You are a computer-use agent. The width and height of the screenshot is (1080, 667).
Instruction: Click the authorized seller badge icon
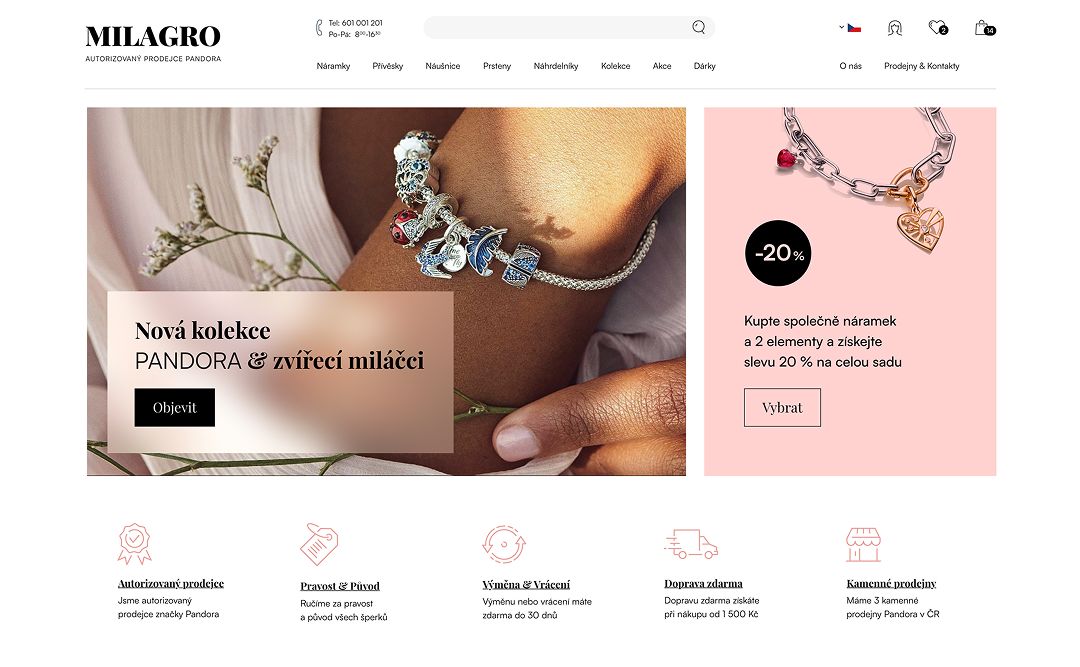click(134, 544)
